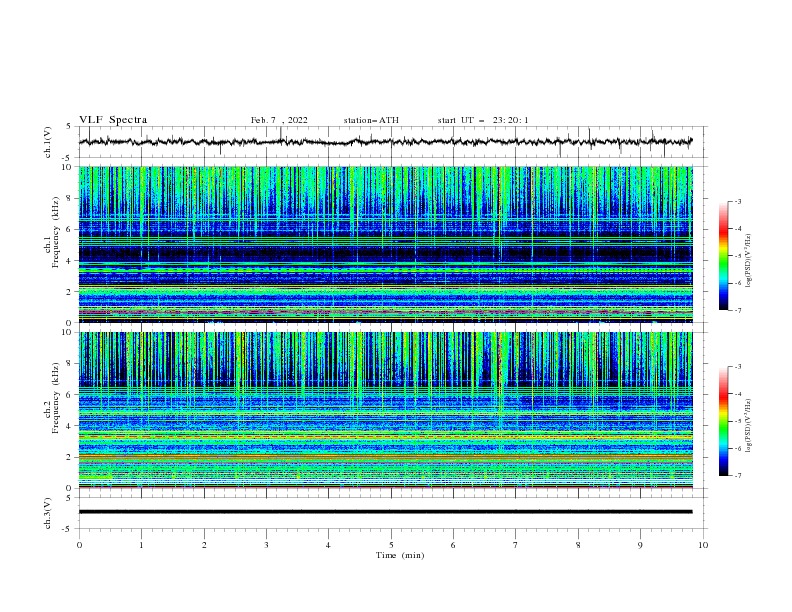This screenshot has width=792, height=612.
Task: Click inside the ch.2 spectrogram panel
Action: coord(385,410)
